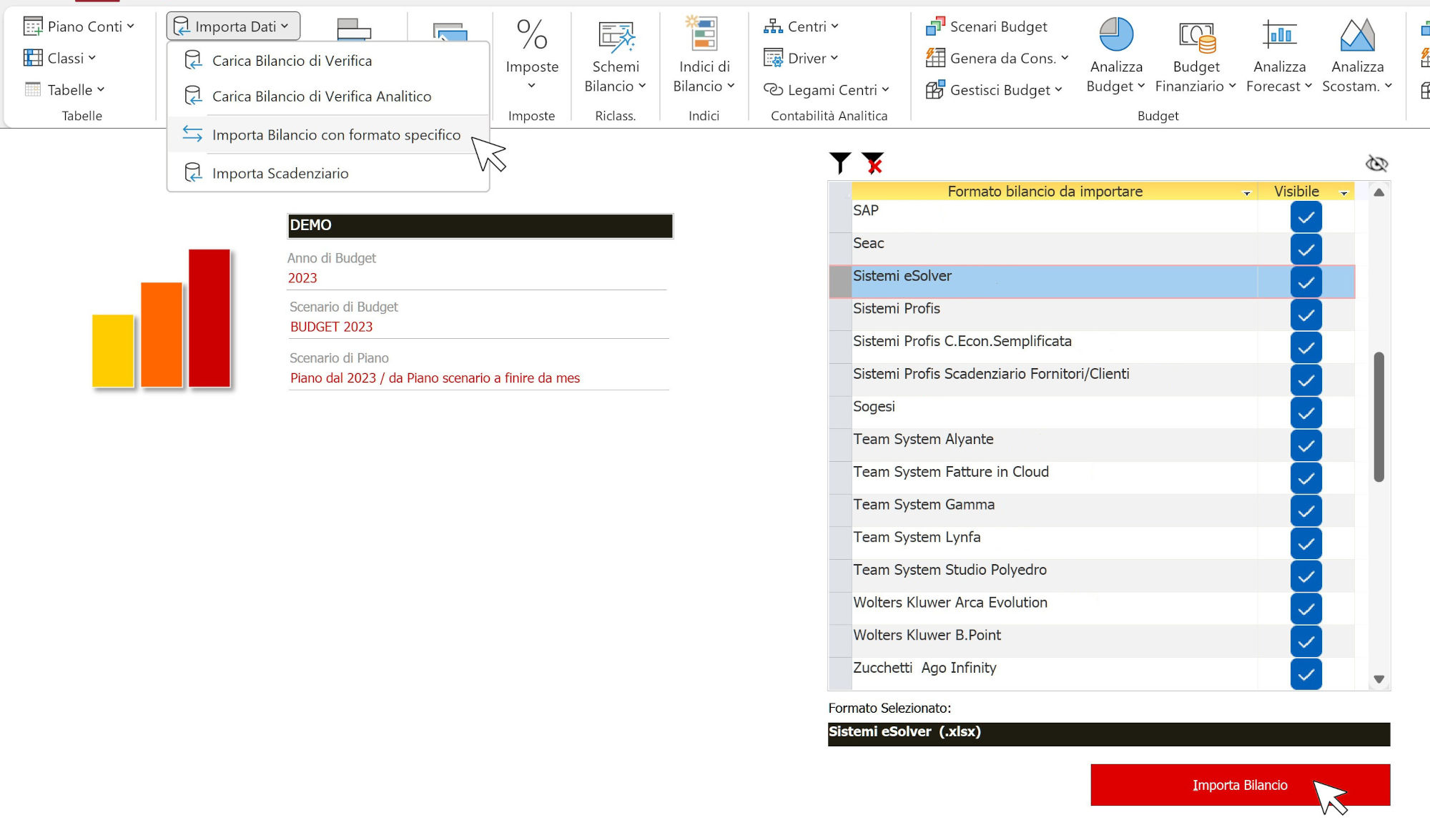
Task: Click the Piano Conti table icon
Action: pyautogui.click(x=33, y=26)
